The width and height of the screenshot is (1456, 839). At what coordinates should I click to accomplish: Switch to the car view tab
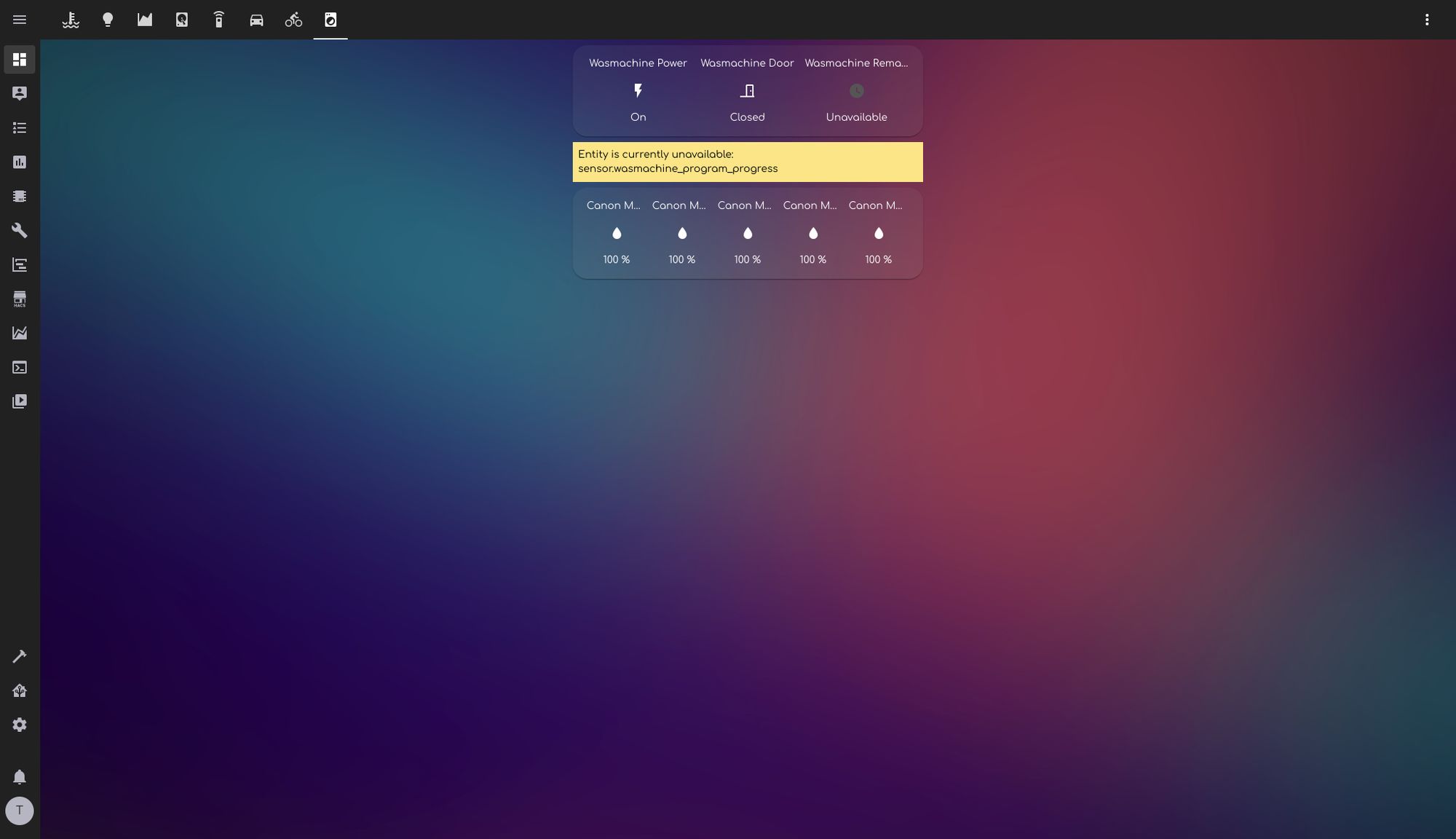click(x=256, y=20)
